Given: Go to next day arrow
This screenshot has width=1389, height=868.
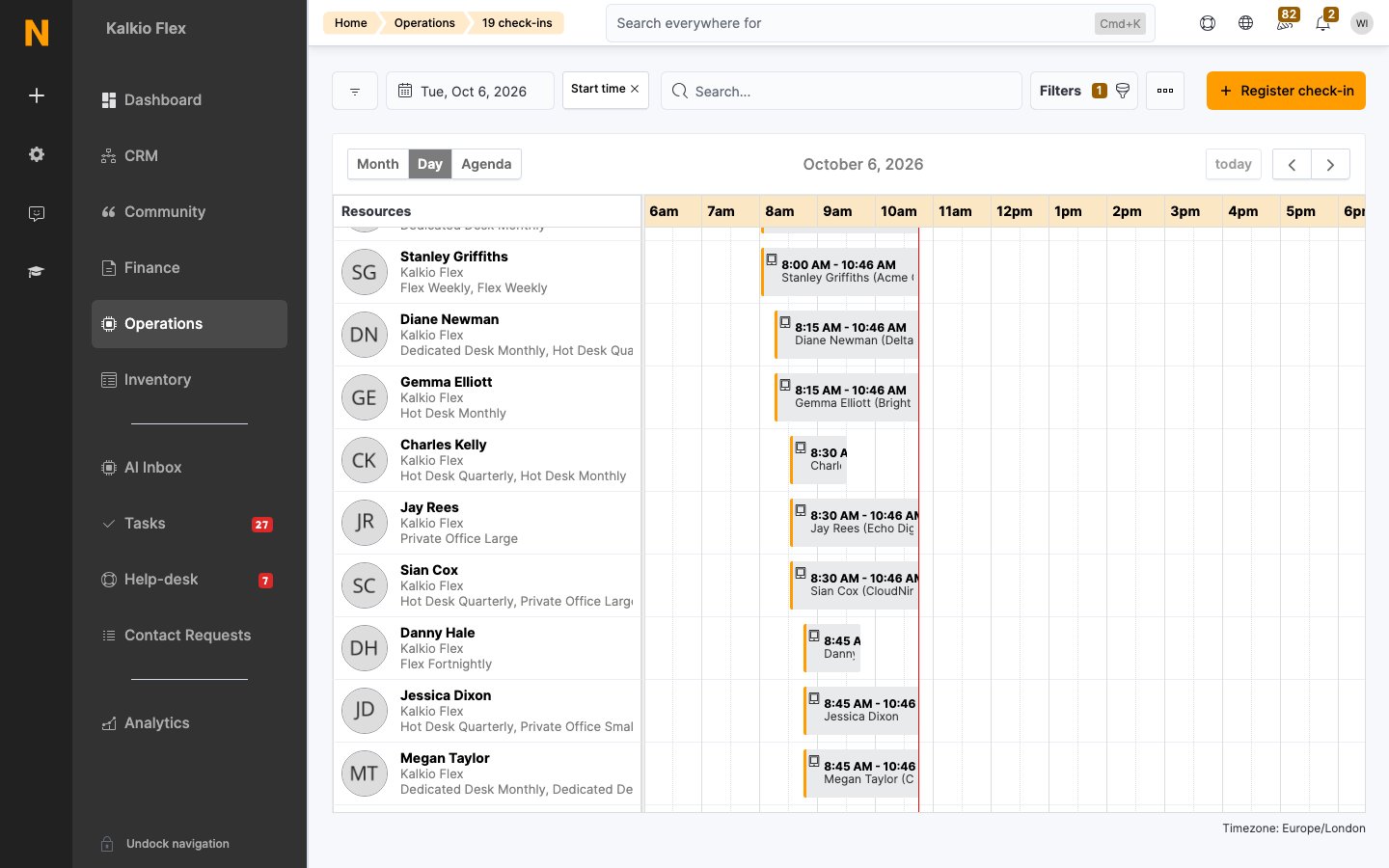Looking at the screenshot, I should click(1330, 164).
